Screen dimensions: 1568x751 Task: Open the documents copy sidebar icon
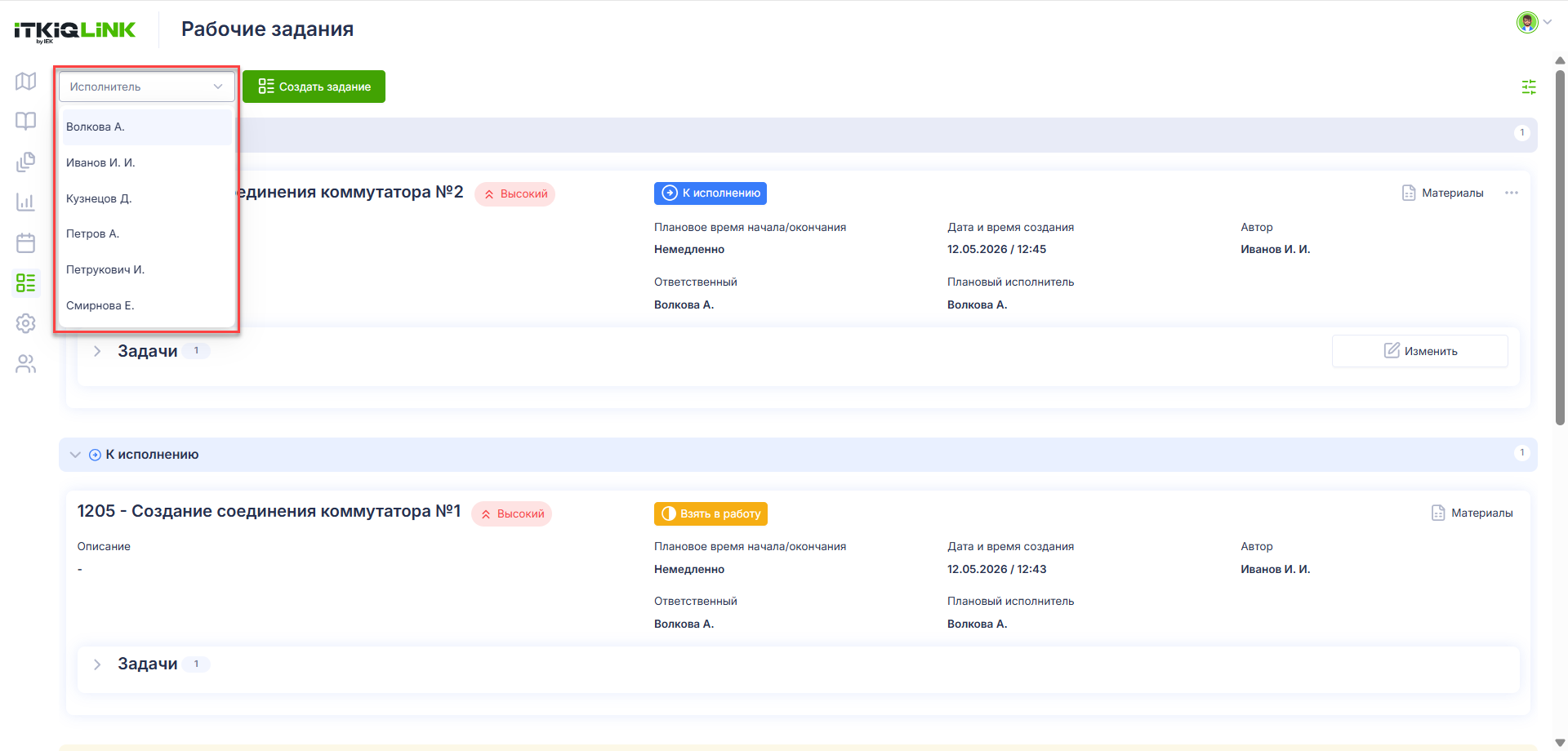tap(25, 162)
